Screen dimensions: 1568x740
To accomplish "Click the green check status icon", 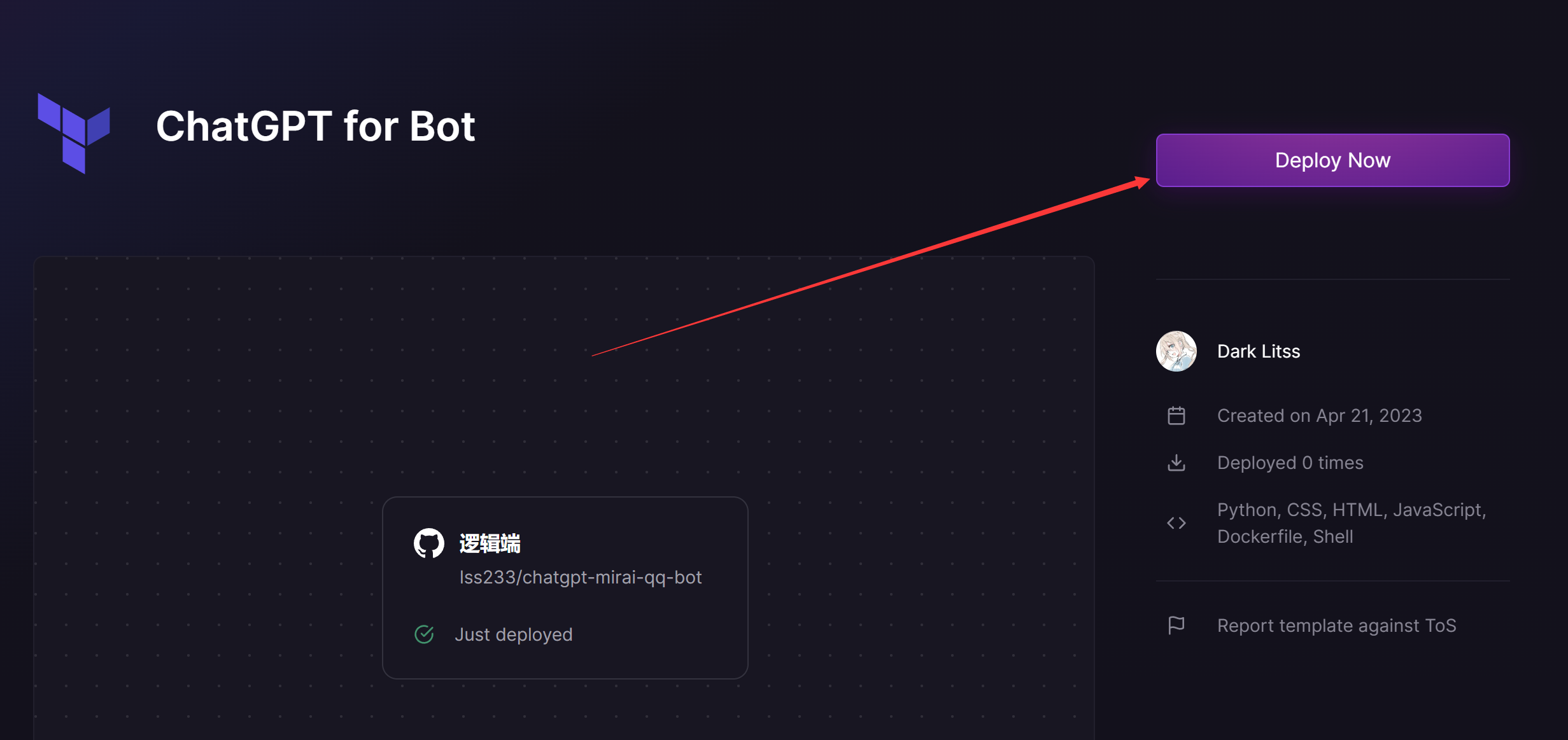I will coord(424,634).
